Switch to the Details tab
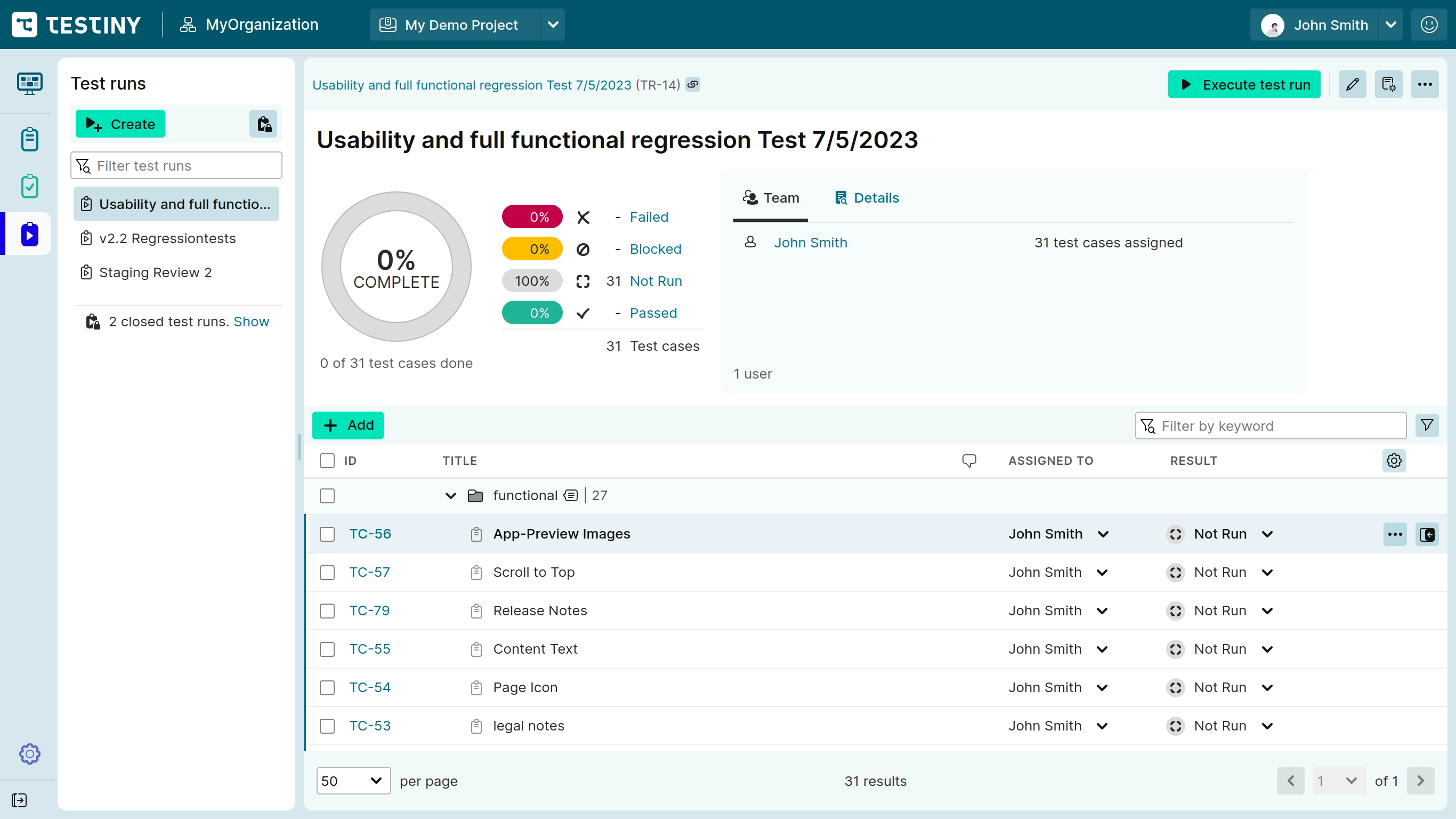 point(867,198)
